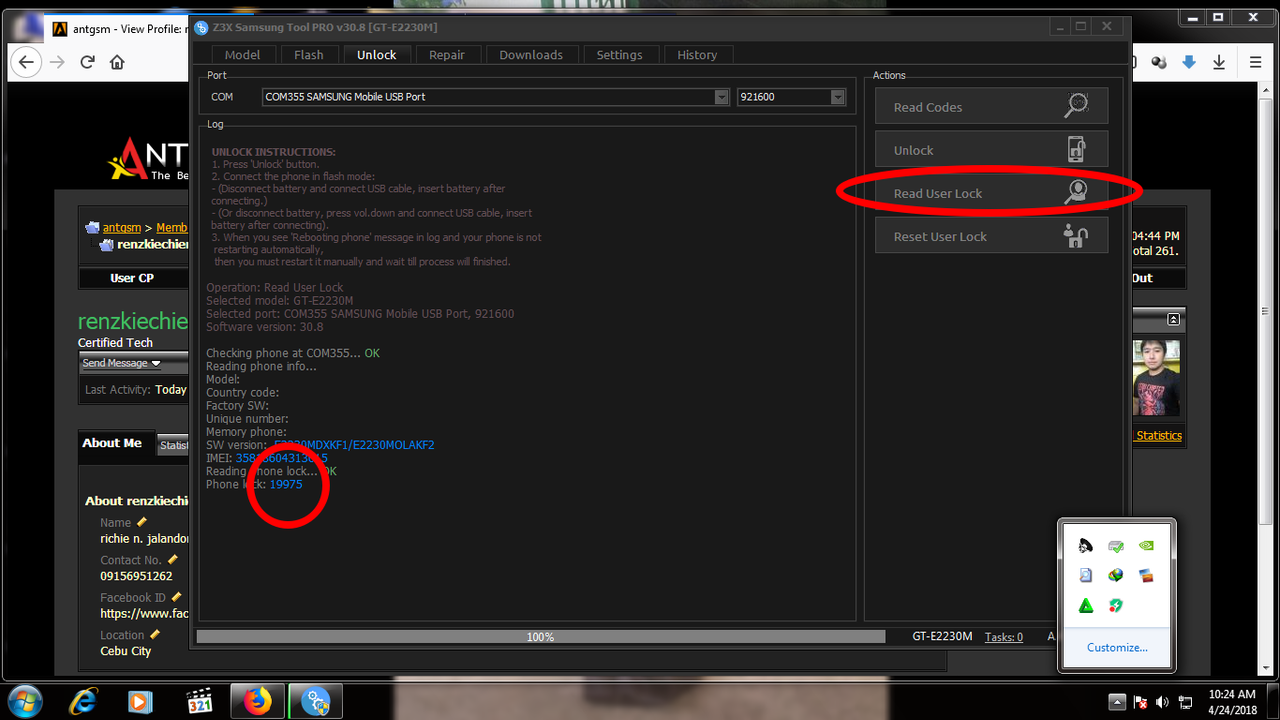Screen dimensions: 1280x720
Task: Click the GT-E2230M model label in status bar
Action: pos(942,636)
